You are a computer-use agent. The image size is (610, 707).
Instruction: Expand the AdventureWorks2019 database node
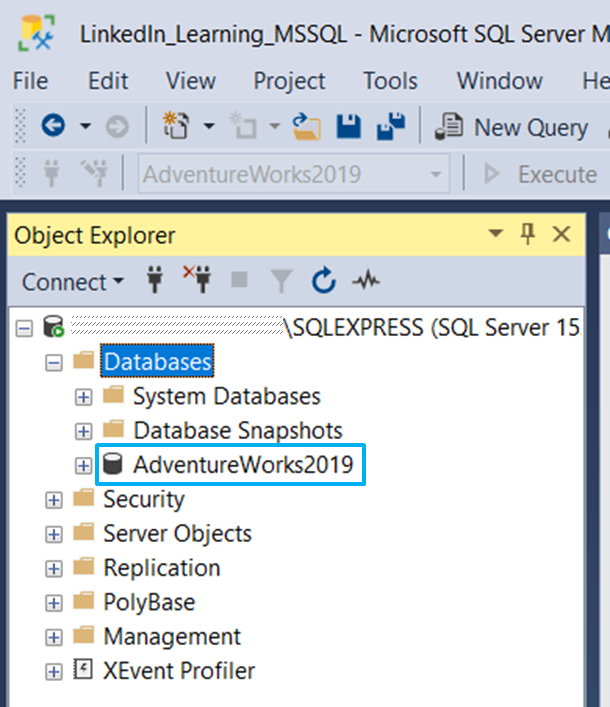click(83, 466)
